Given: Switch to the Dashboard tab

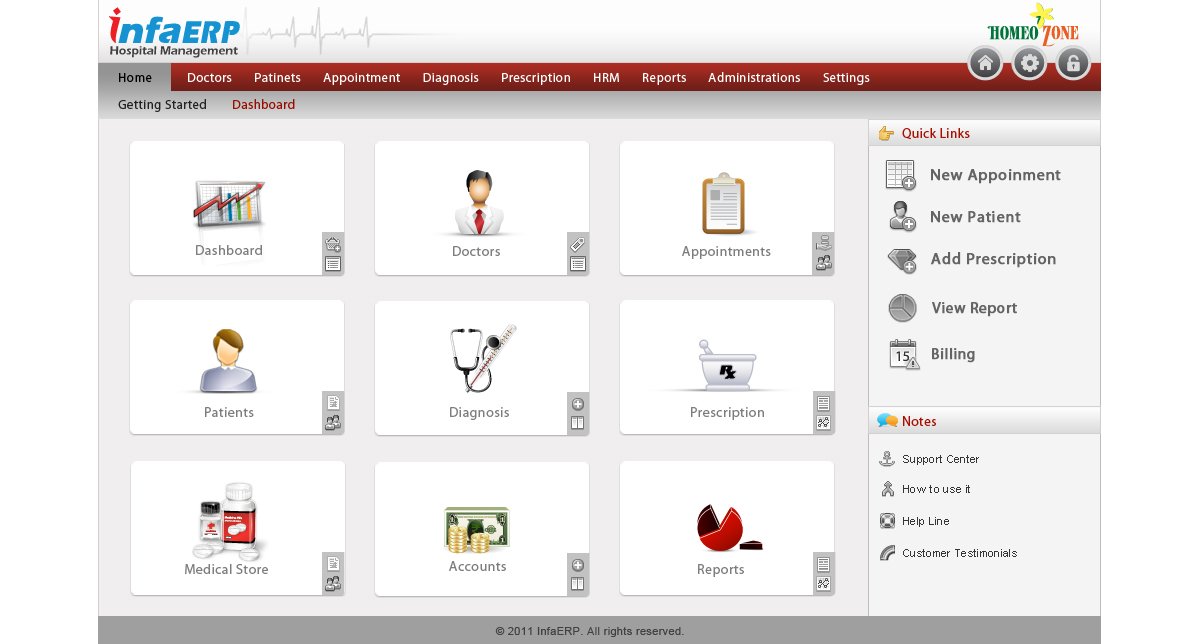Looking at the screenshot, I should 263,104.
